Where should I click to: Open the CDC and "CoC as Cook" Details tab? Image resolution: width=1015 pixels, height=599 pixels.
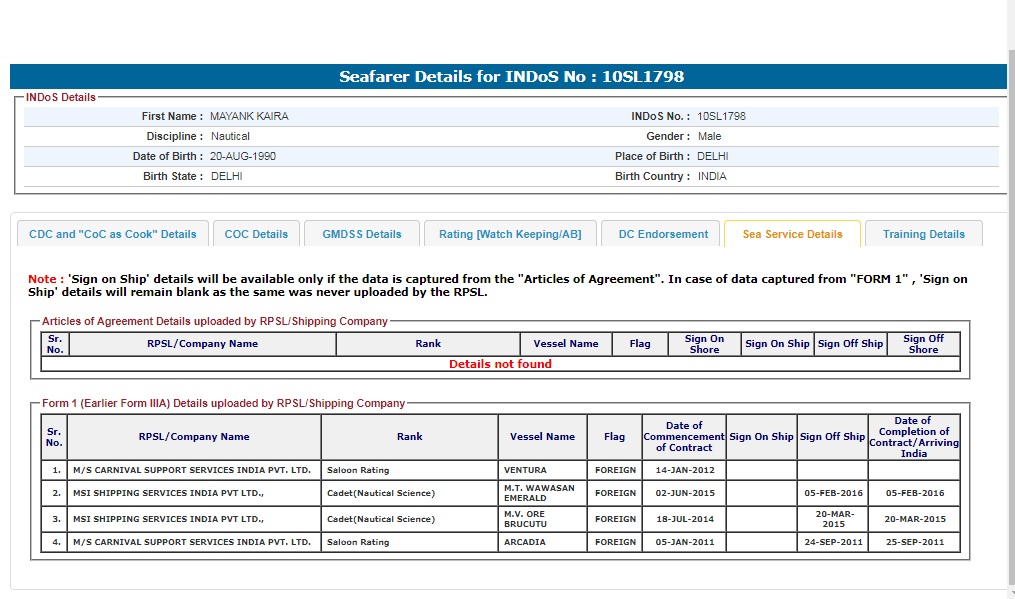coord(113,234)
